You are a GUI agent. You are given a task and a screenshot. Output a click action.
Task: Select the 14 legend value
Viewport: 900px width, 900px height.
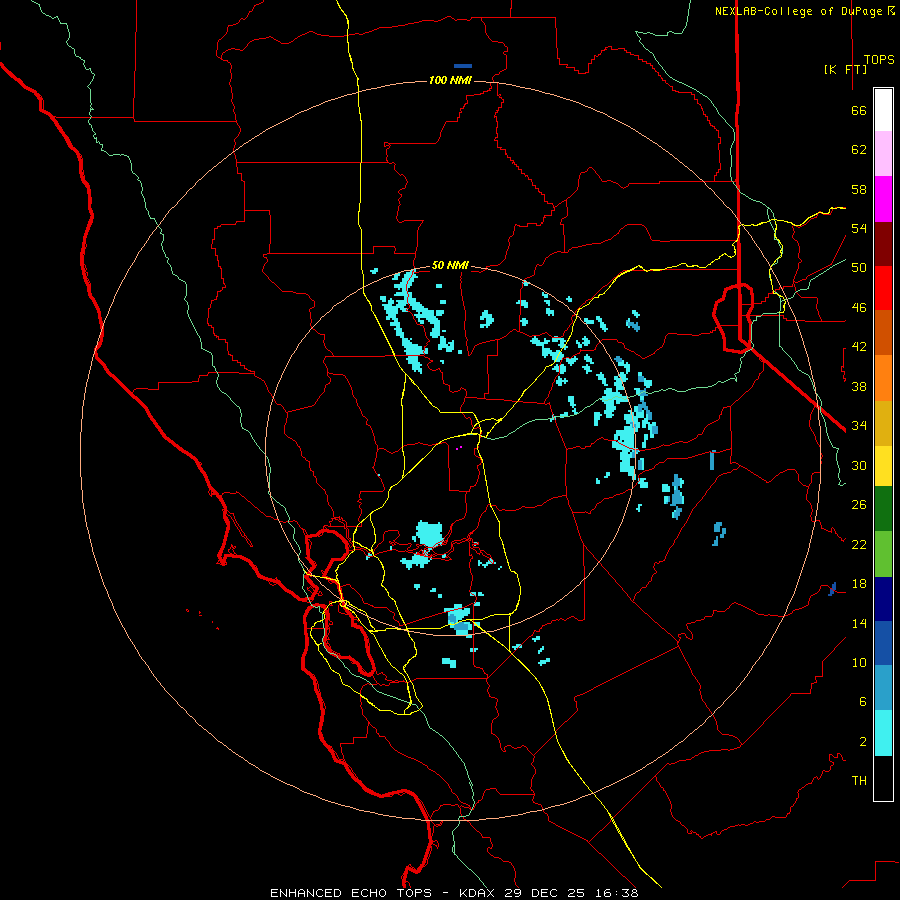pos(859,623)
